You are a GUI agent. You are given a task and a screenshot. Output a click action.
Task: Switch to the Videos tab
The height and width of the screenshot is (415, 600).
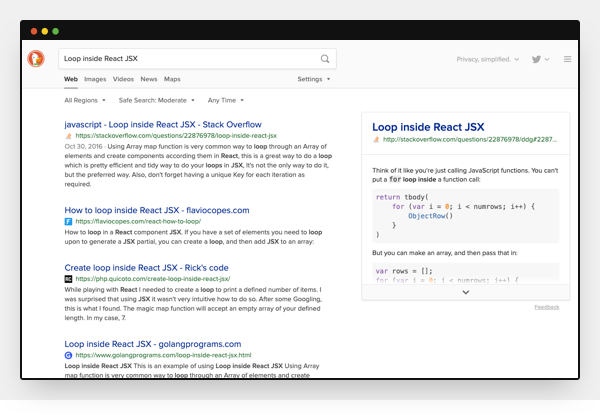coord(123,79)
